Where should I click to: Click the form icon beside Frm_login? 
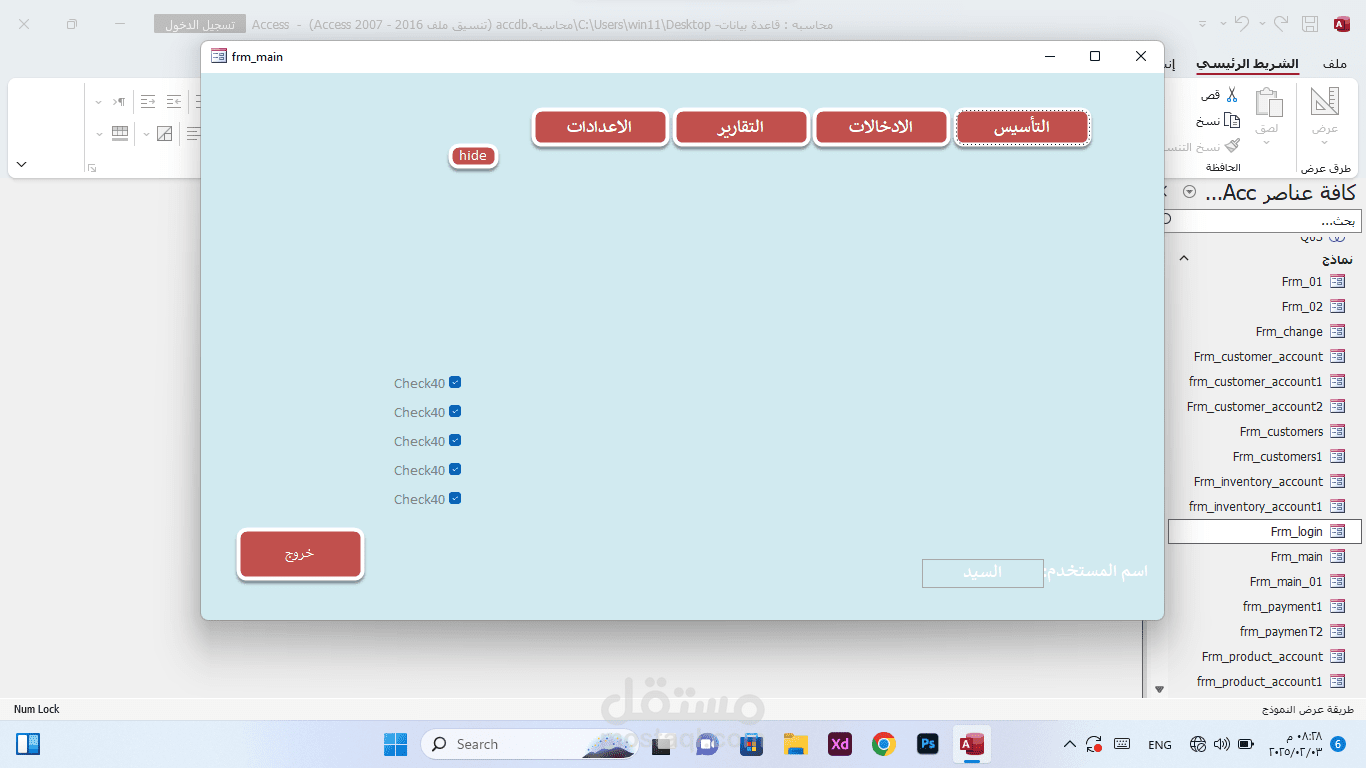click(x=1338, y=531)
